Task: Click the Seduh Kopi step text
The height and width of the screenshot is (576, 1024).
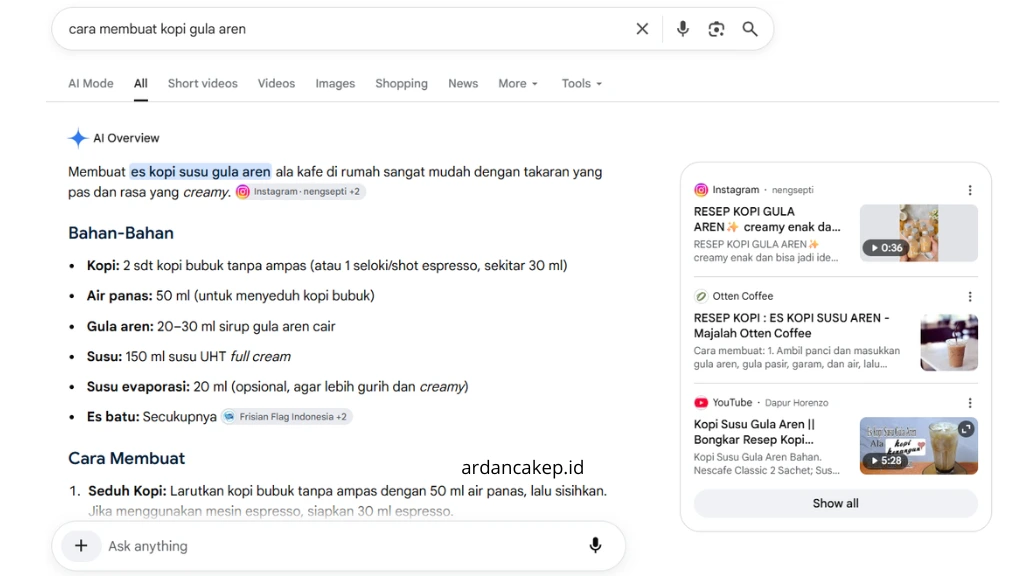Action: (347, 500)
